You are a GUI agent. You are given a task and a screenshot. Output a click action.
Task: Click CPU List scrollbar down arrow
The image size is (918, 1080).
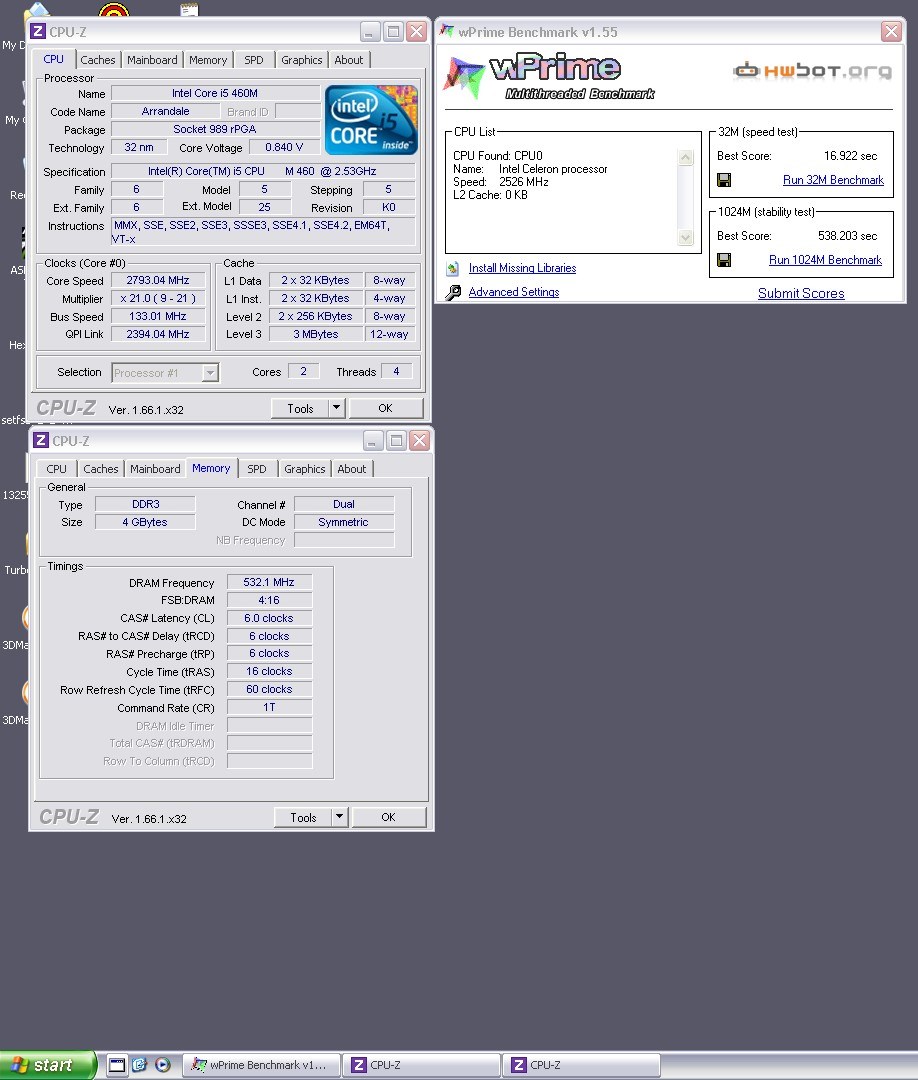[686, 238]
